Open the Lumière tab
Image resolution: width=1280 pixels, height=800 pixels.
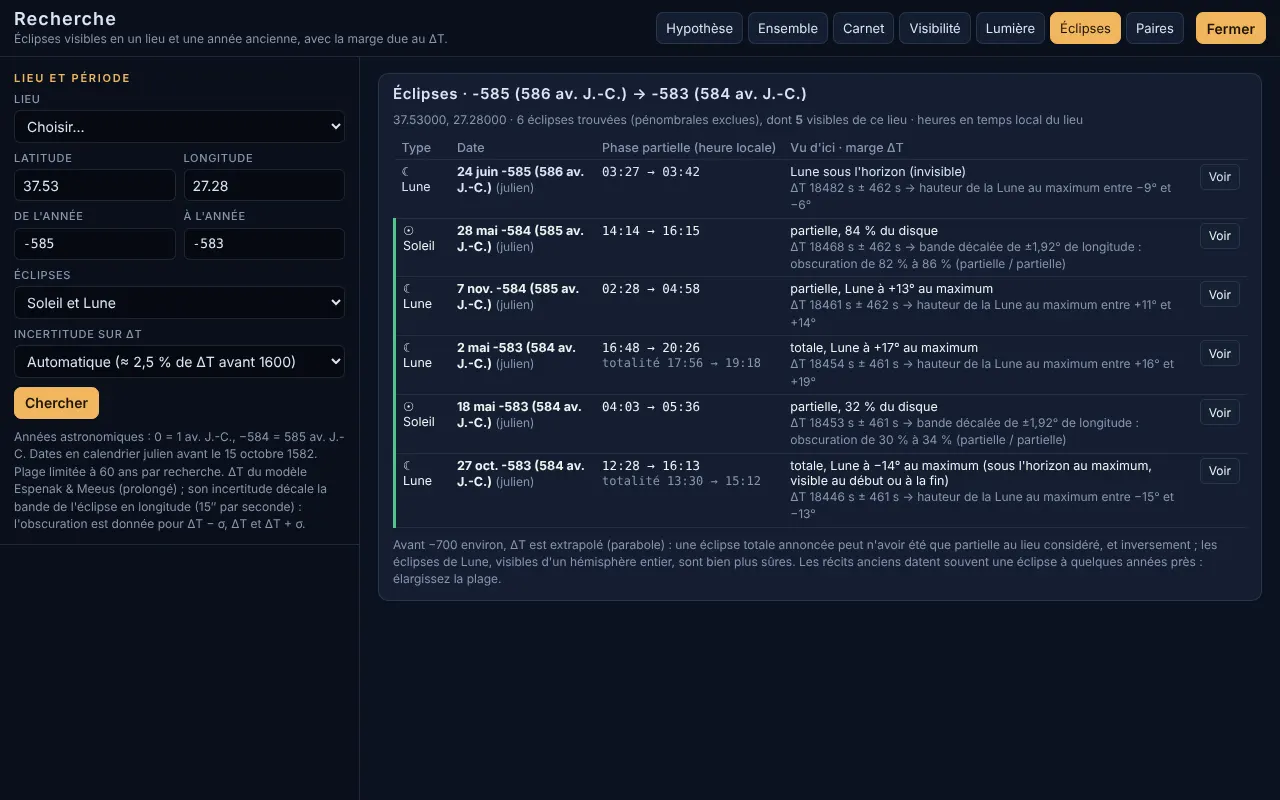point(1010,28)
